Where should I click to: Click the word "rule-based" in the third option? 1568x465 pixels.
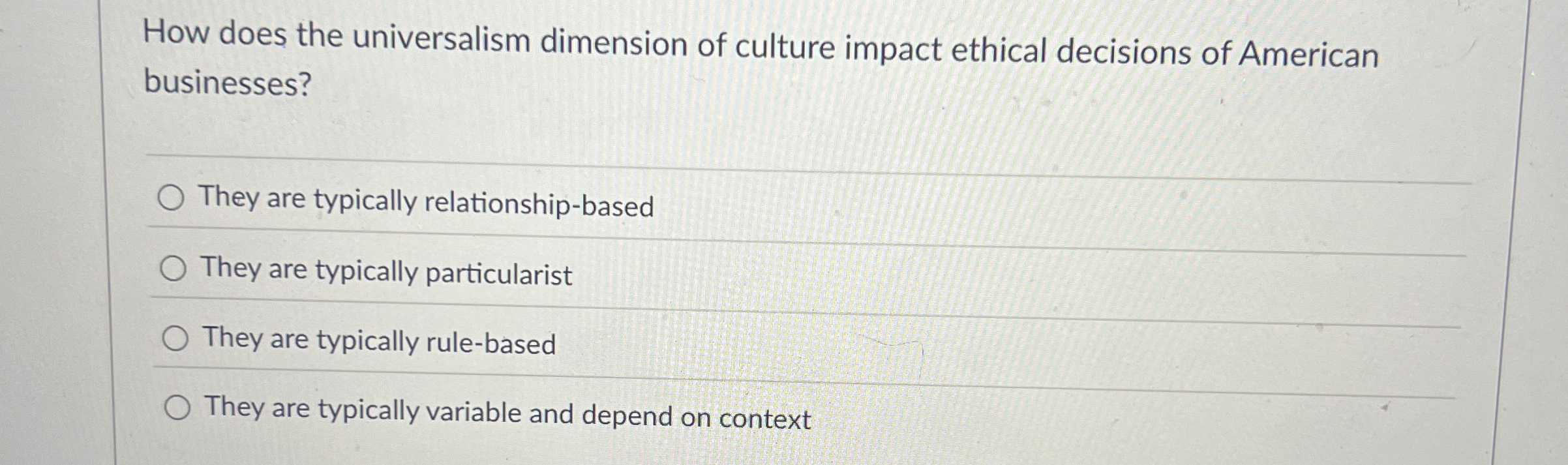pyautogui.click(x=490, y=344)
